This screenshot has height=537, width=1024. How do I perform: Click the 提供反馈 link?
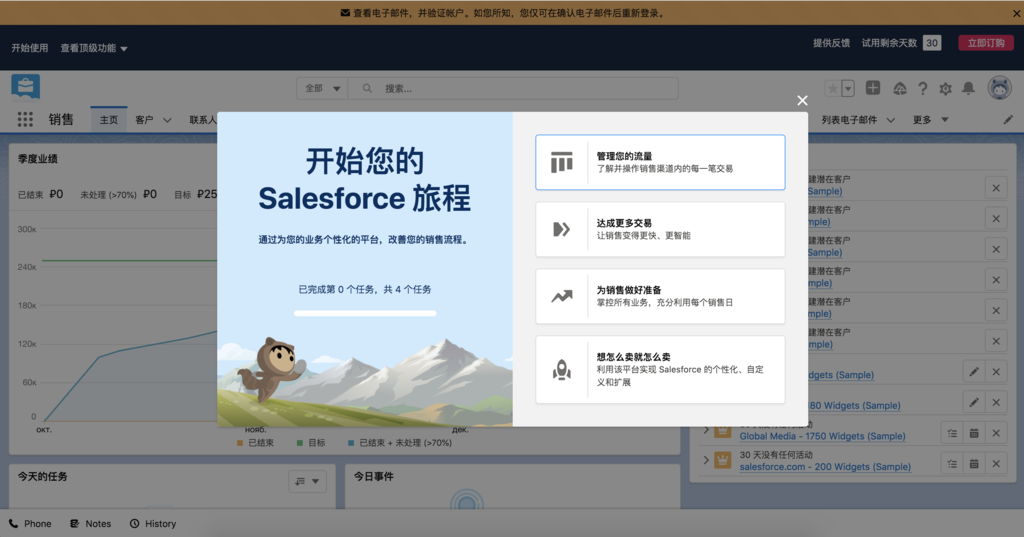pyautogui.click(x=831, y=43)
